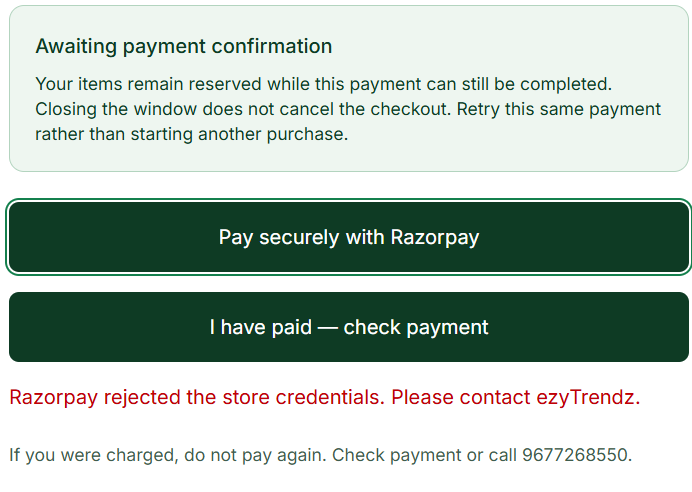Click the word Razorpay on the pay button

click(x=435, y=237)
